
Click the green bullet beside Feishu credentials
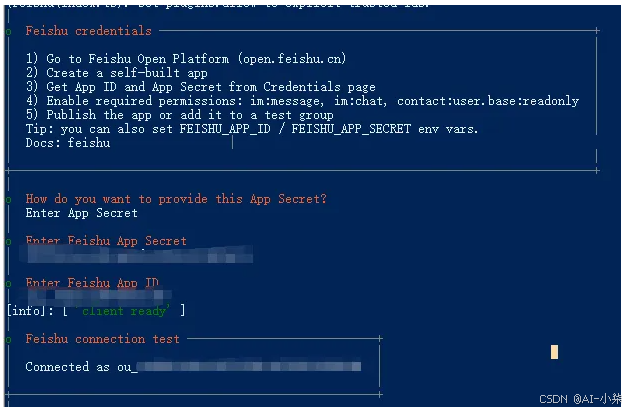(8, 32)
